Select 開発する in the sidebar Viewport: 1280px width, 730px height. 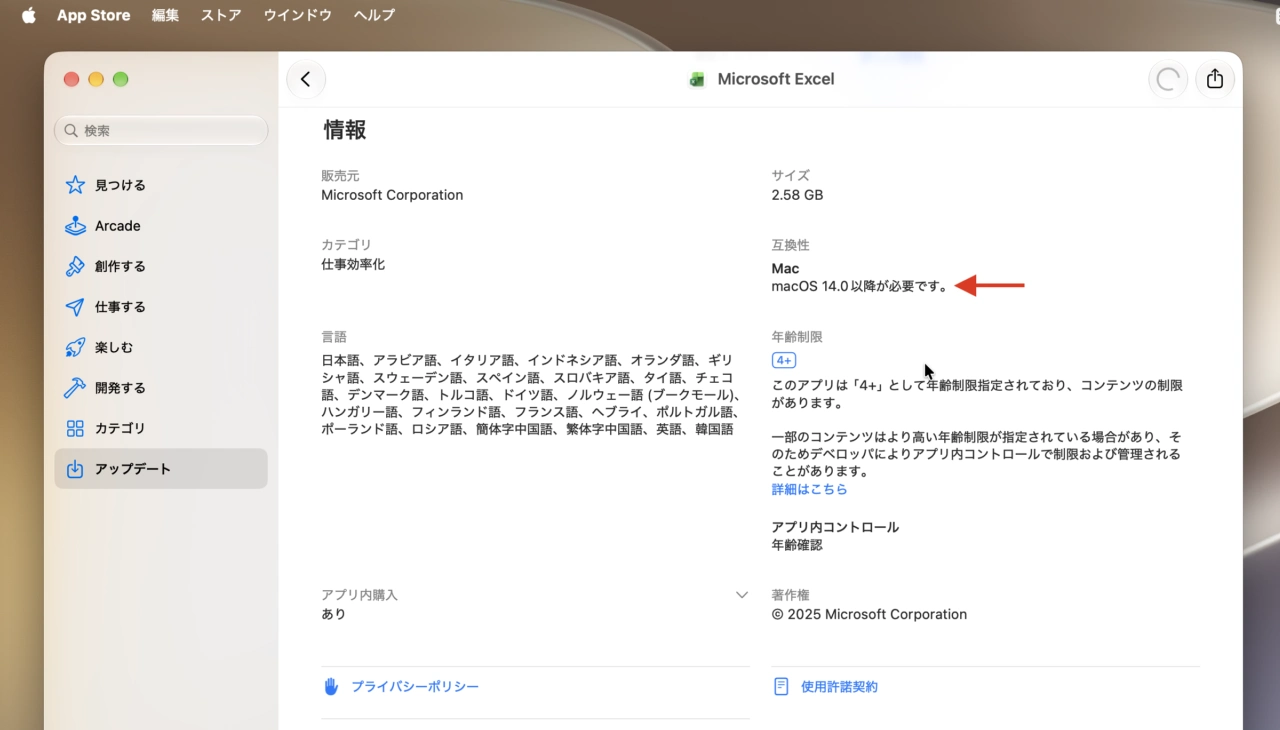pos(161,388)
